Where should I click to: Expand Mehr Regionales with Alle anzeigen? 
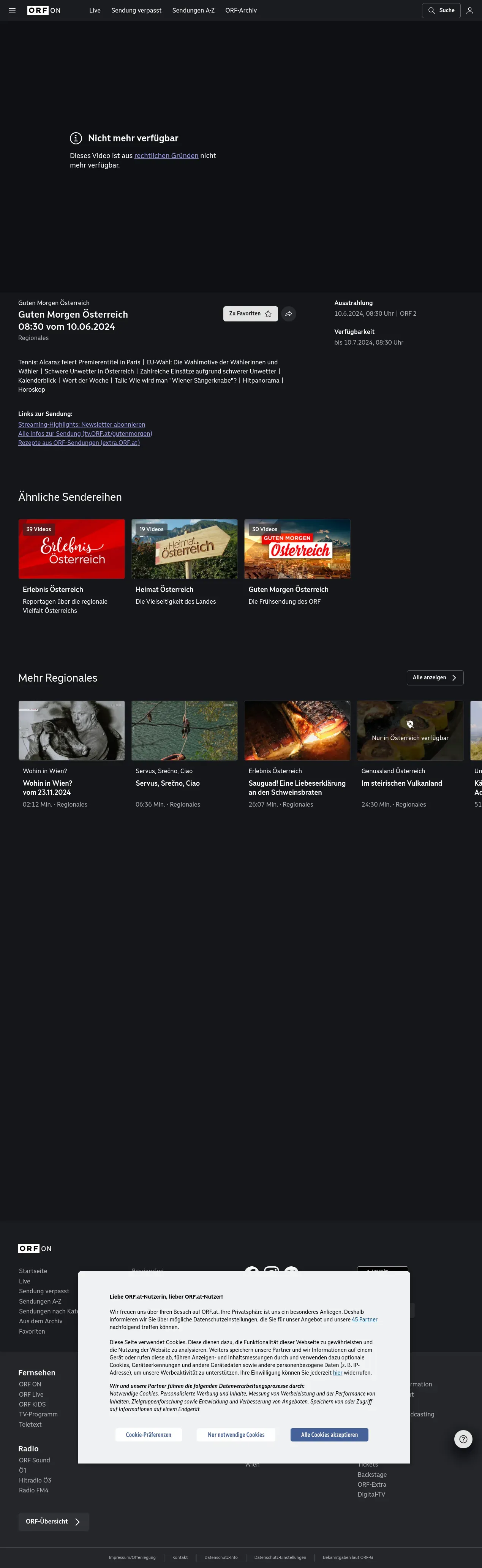click(x=435, y=677)
